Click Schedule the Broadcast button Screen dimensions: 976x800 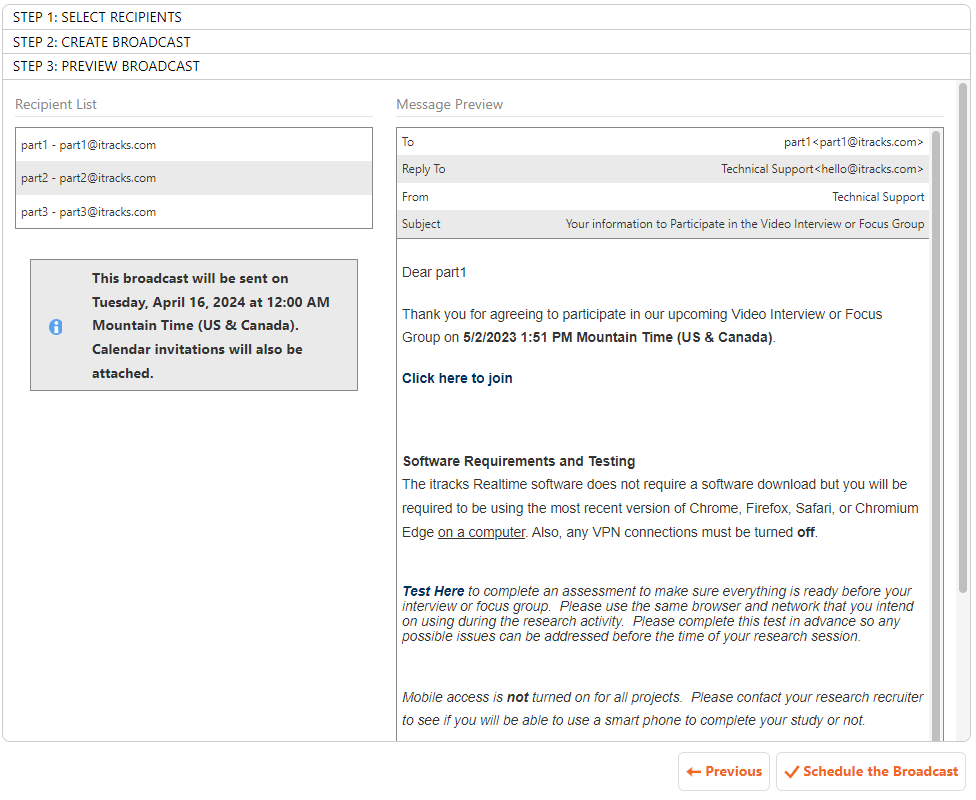(871, 772)
